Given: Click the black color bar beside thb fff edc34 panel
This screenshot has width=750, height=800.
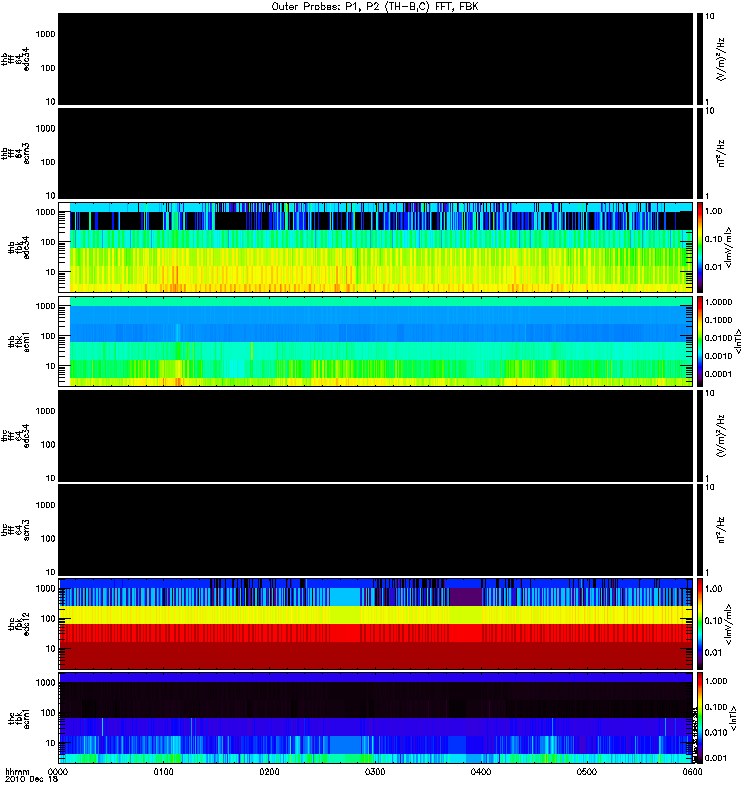Looking at the screenshot, I should (x=700, y=59).
